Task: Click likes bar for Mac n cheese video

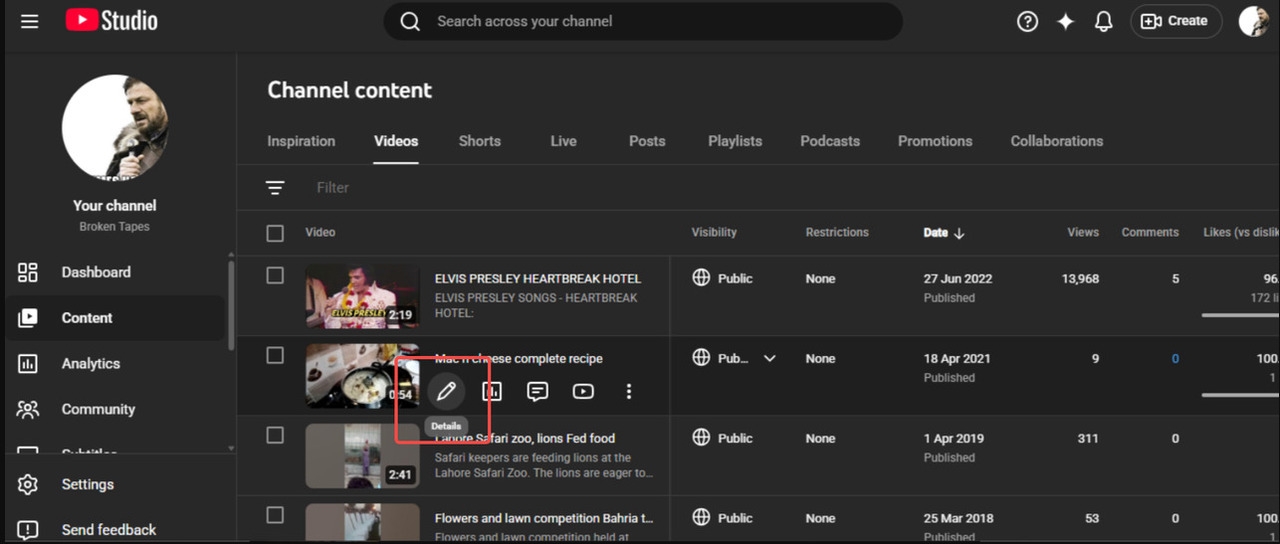Action: 1240,396
